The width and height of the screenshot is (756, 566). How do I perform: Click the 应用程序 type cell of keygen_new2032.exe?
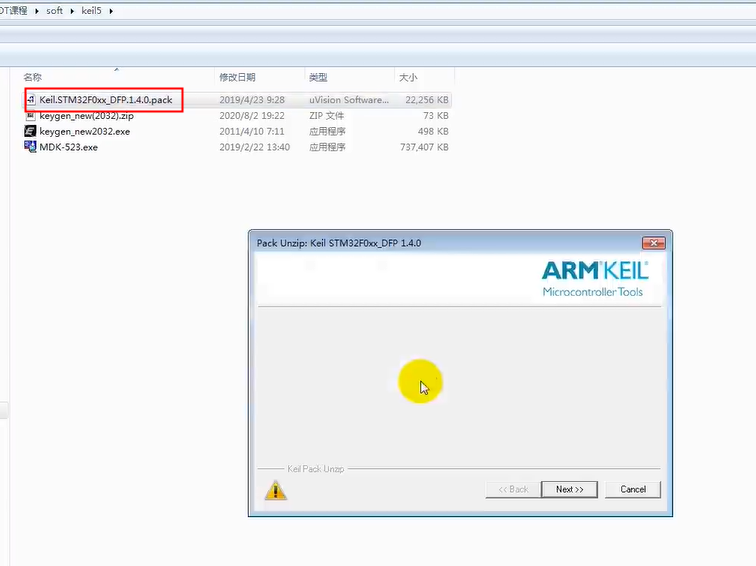(327, 131)
